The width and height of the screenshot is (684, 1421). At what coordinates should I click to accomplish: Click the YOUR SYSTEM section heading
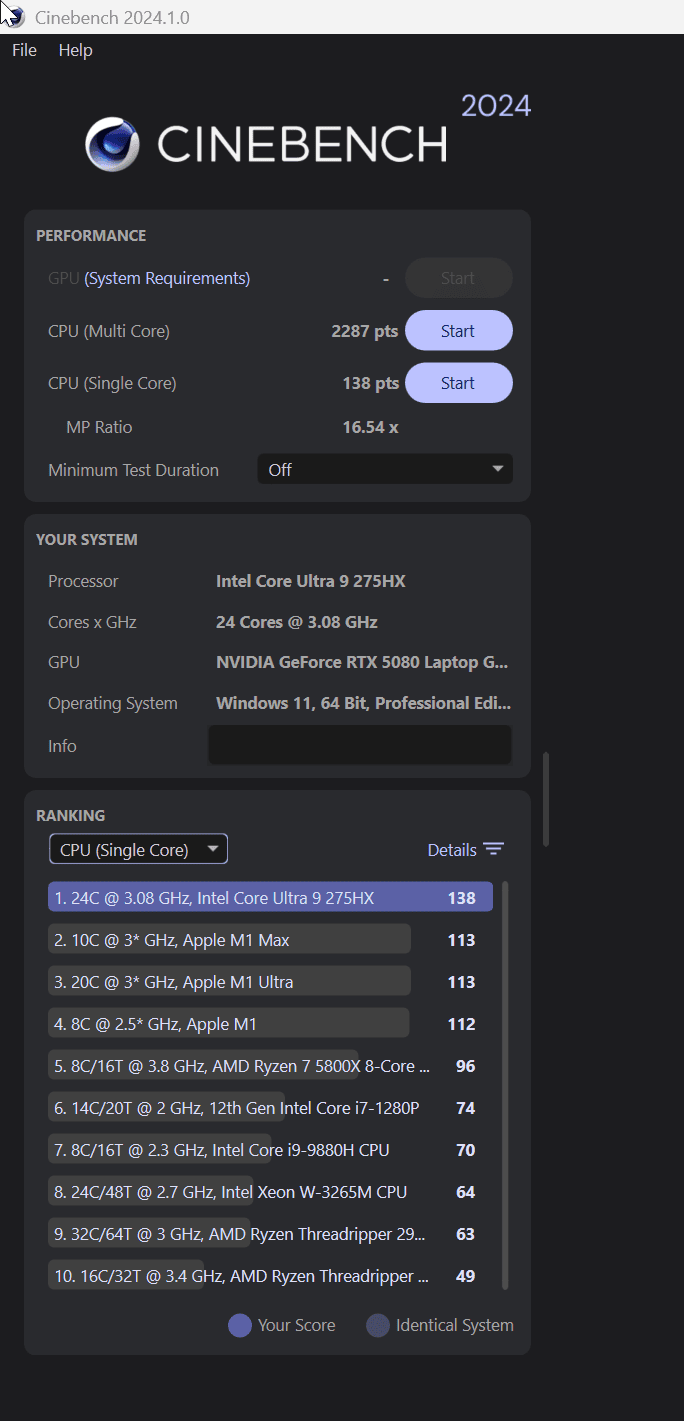(x=87, y=540)
